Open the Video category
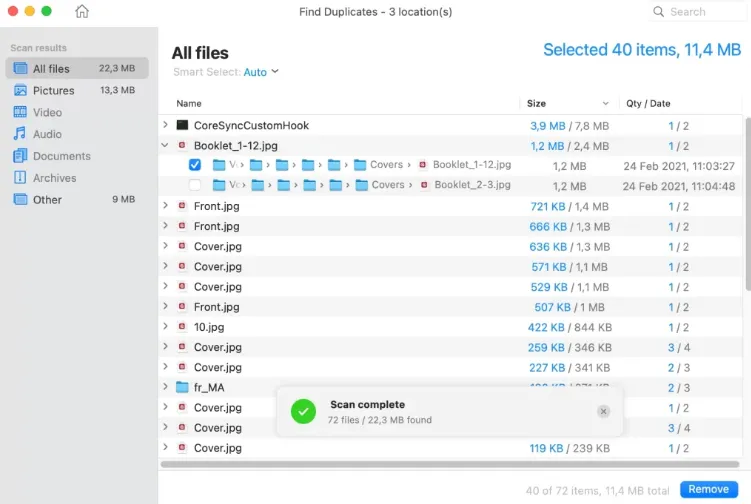Viewport: 751px width, 504px height. click(77, 112)
